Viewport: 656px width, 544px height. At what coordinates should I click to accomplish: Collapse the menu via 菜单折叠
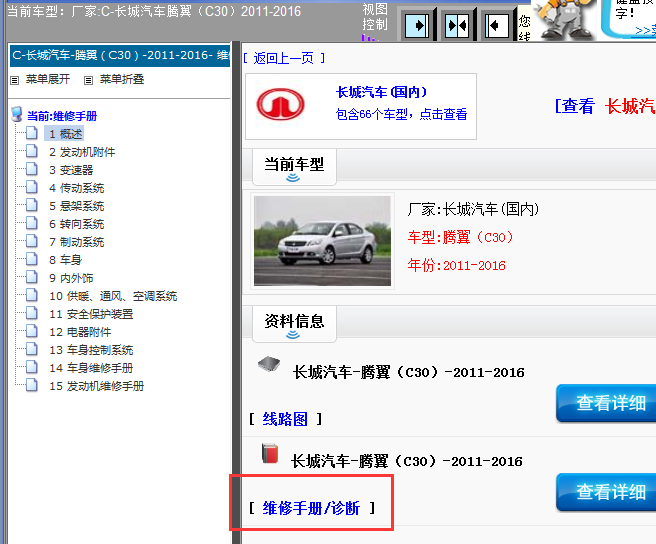tap(122, 79)
